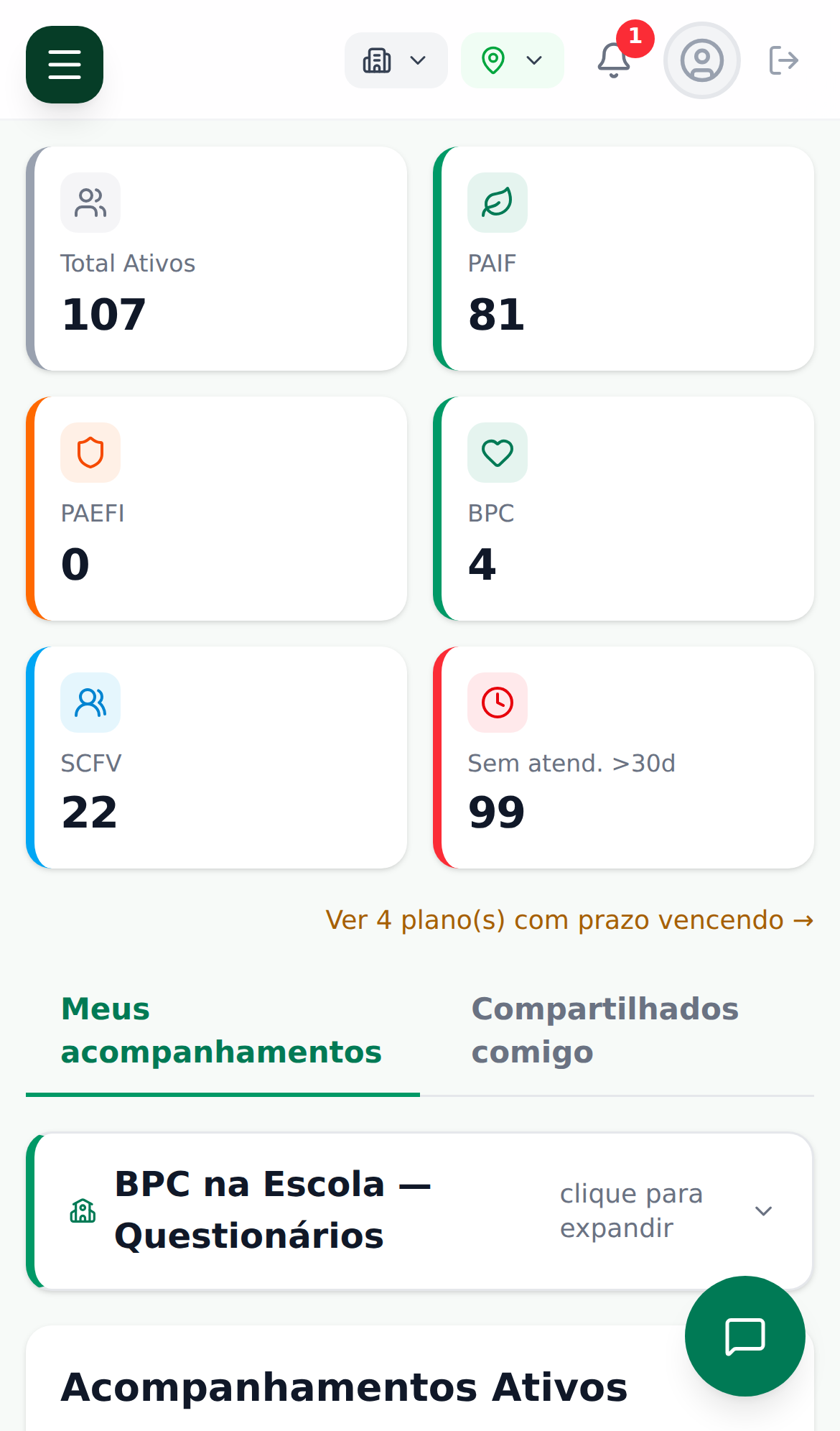The image size is (840, 1431).
Task: Click the PAIF leaf icon
Action: coord(497,203)
